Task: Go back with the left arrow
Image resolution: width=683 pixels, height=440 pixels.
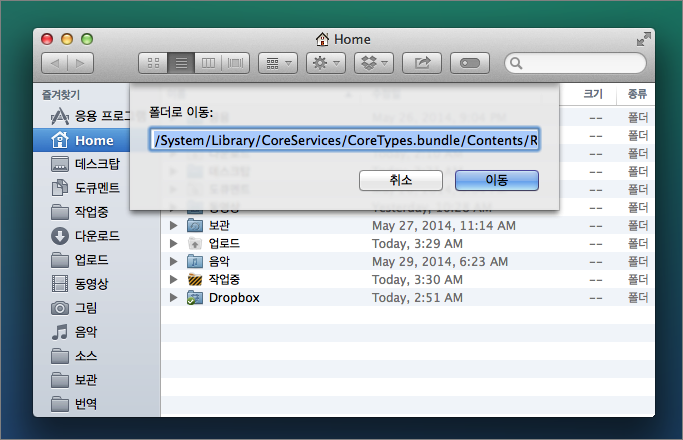Action: click(54, 64)
